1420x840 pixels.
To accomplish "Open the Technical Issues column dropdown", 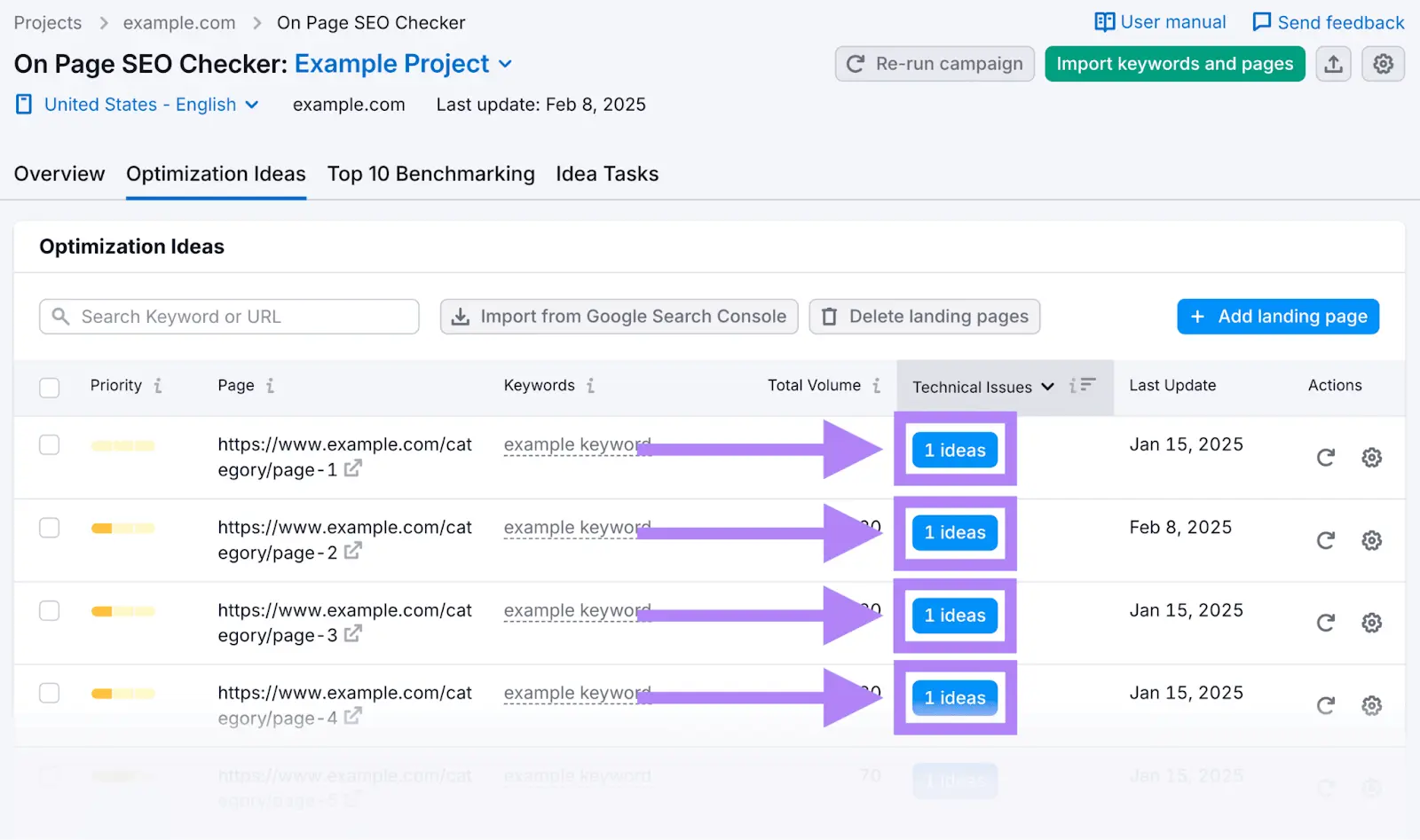I will [1047, 387].
